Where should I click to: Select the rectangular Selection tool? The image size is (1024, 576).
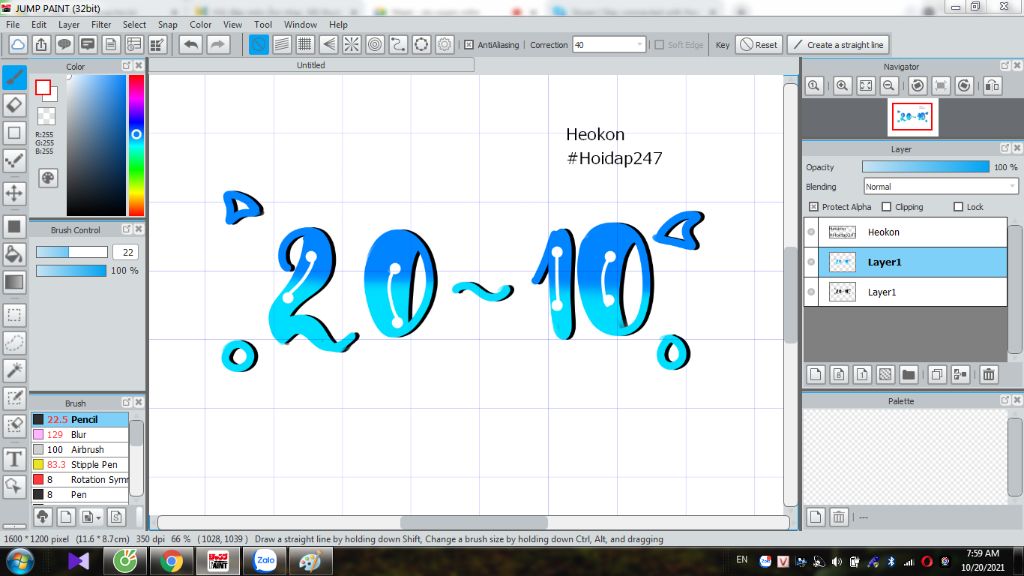point(14,315)
